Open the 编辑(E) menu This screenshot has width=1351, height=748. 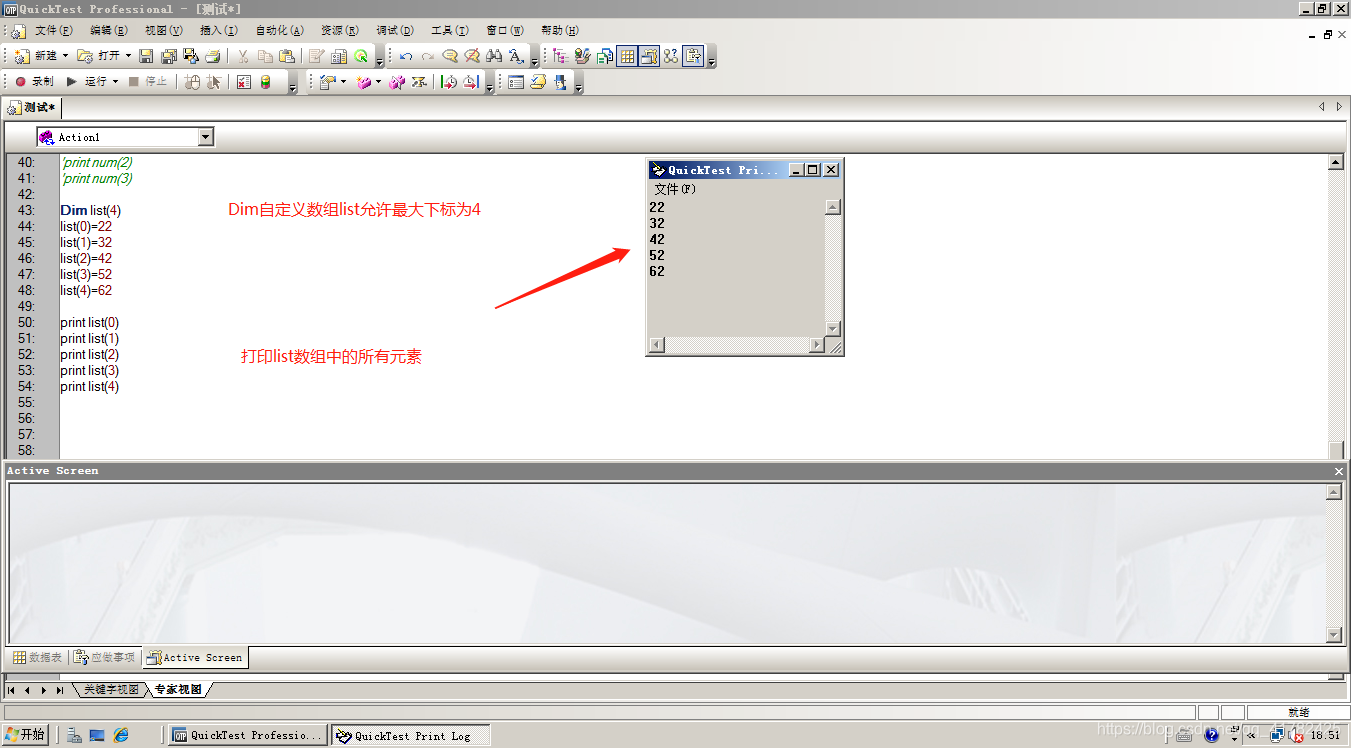109,31
